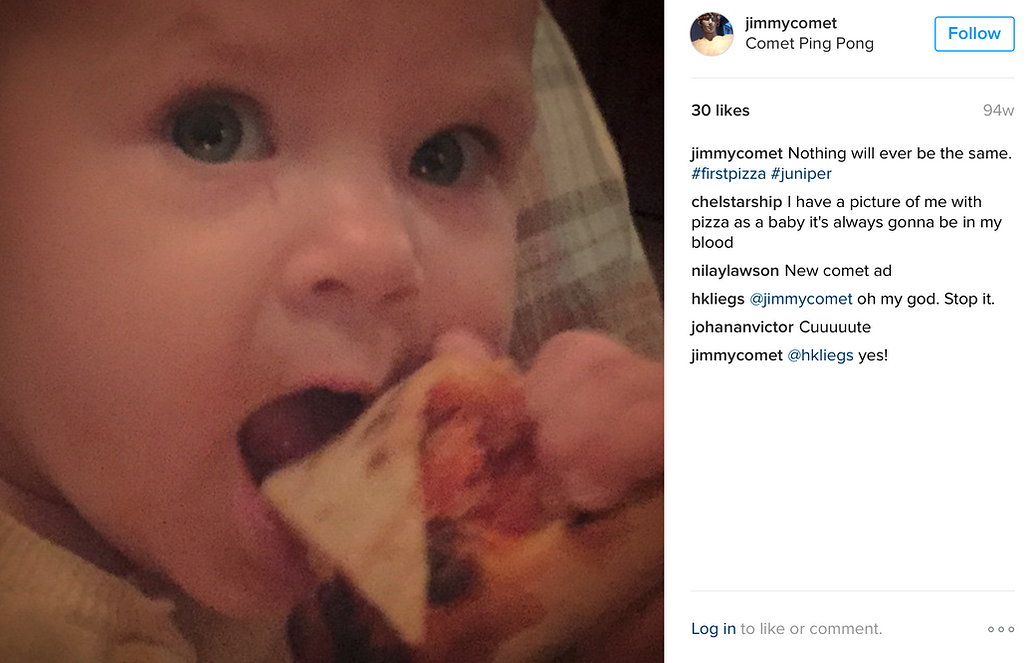Visit johananvictor's profile from the comment
Image resolution: width=1035 pixels, height=663 pixels.
coord(742,328)
